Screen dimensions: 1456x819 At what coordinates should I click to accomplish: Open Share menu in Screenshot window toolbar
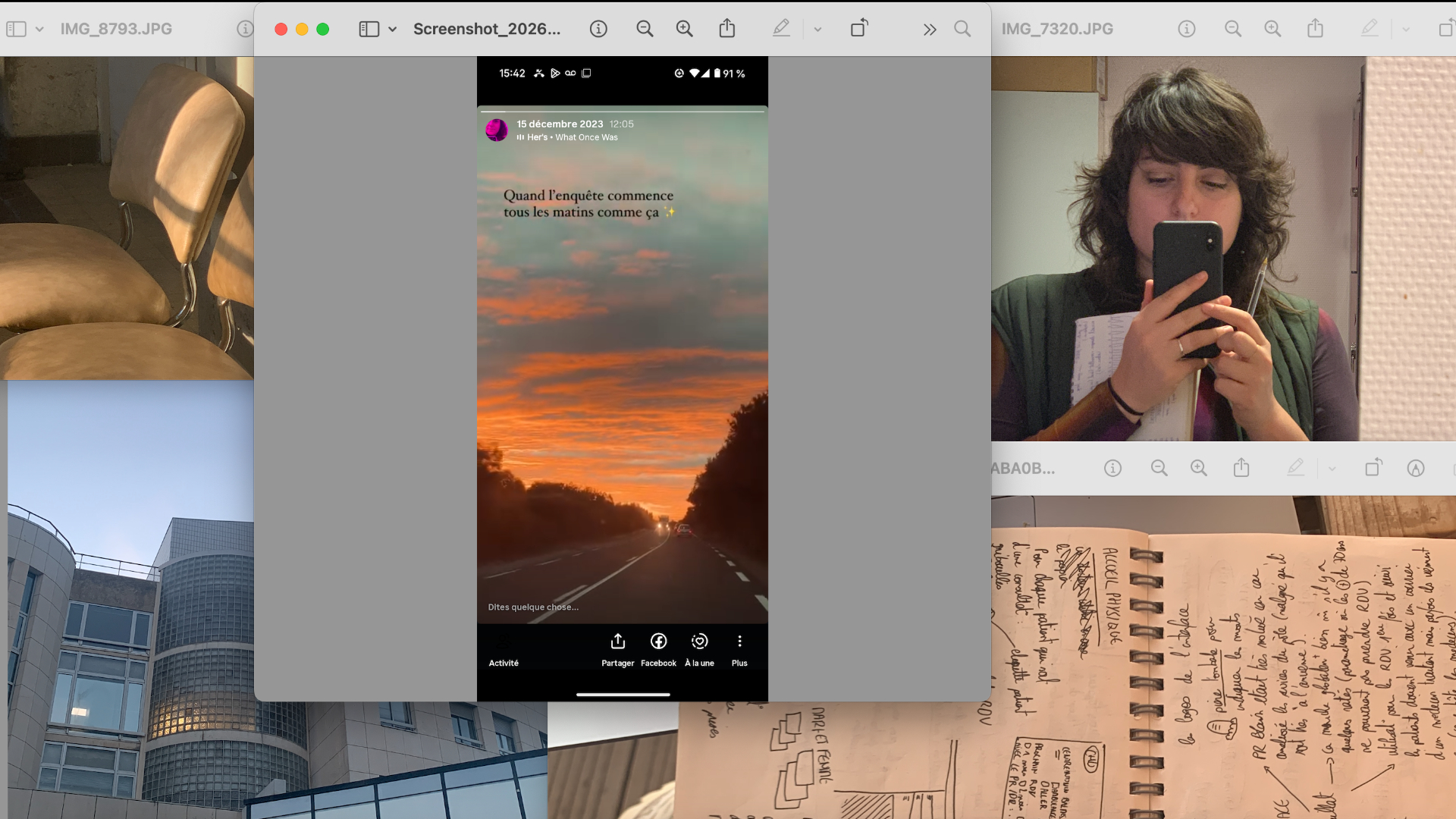tap(726, 29)
